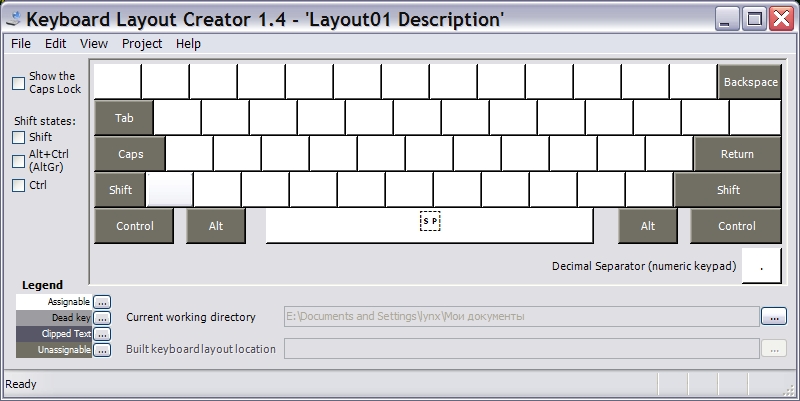
Task: Click the space bar key
Action: tap(429, 225)
